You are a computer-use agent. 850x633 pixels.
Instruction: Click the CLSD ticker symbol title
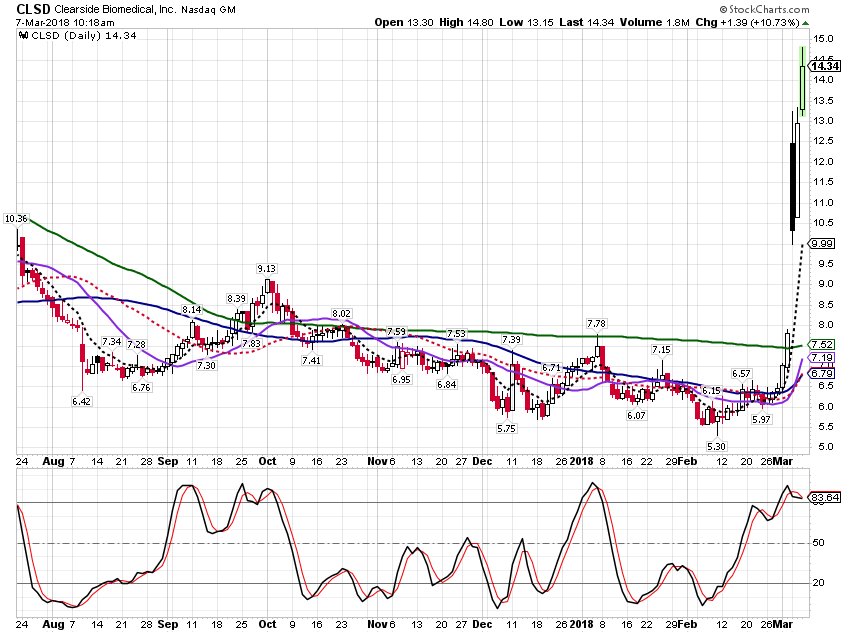click(x=34, y=9)
